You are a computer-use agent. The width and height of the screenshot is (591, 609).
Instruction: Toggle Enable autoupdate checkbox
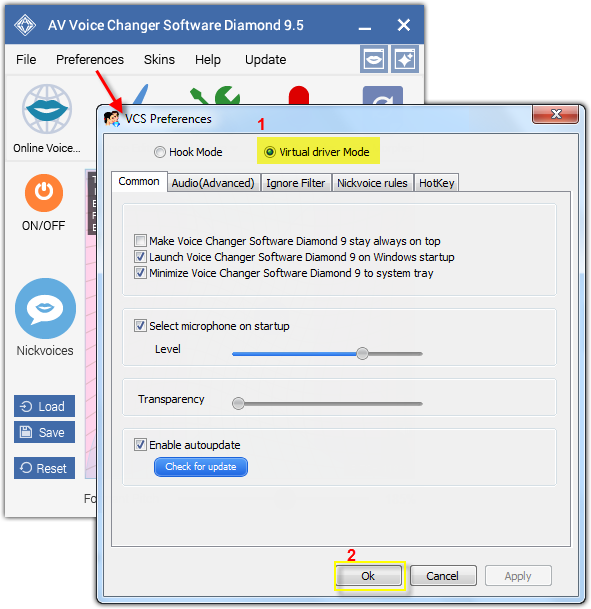140,444
